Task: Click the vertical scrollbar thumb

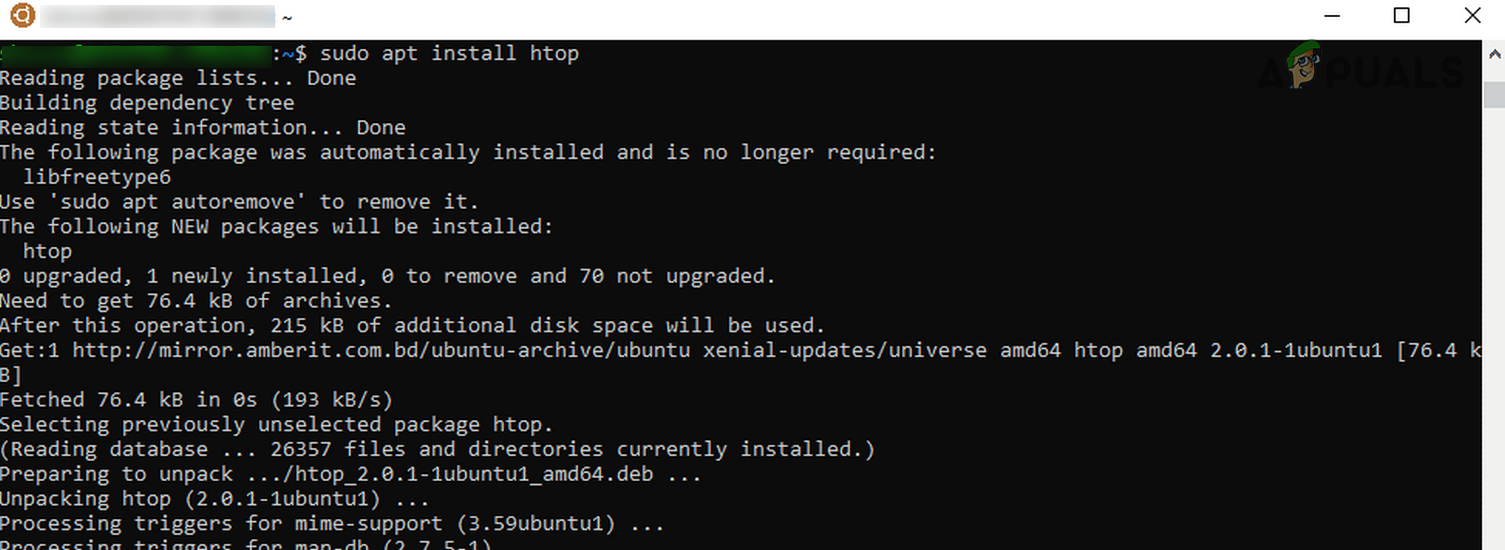Action: (x=1494, y=94)
